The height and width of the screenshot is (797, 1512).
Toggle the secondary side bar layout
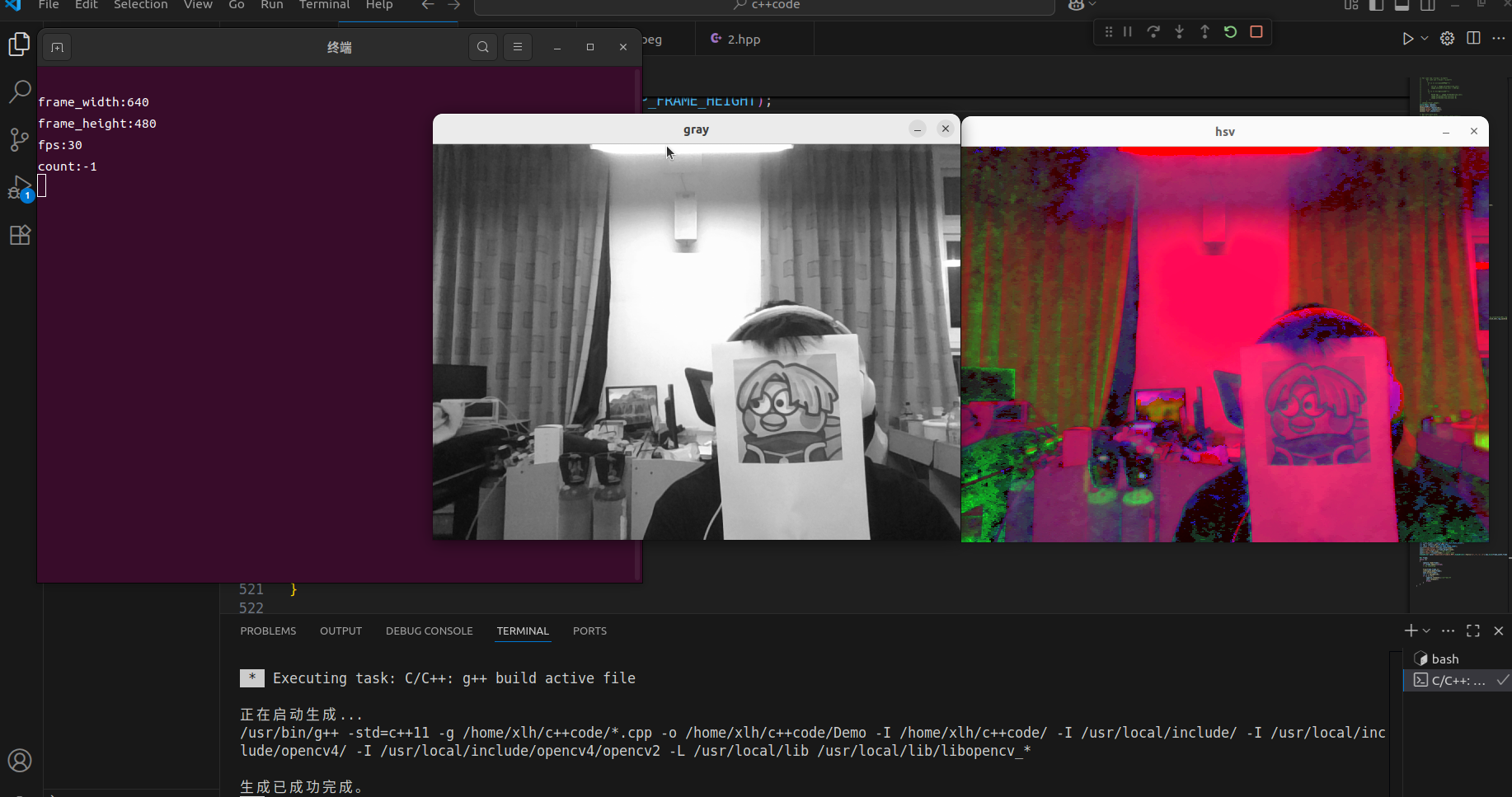tap(1427, 5)
